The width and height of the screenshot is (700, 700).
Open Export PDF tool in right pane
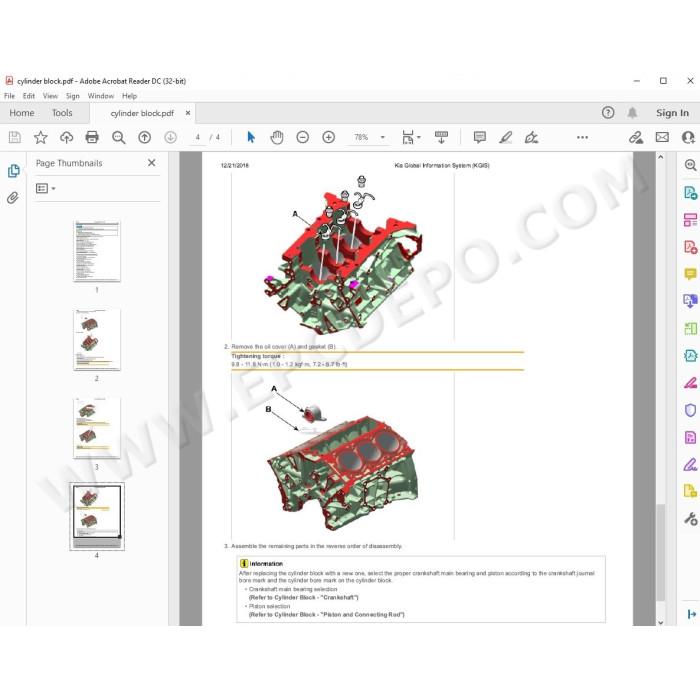click(690, 193)
